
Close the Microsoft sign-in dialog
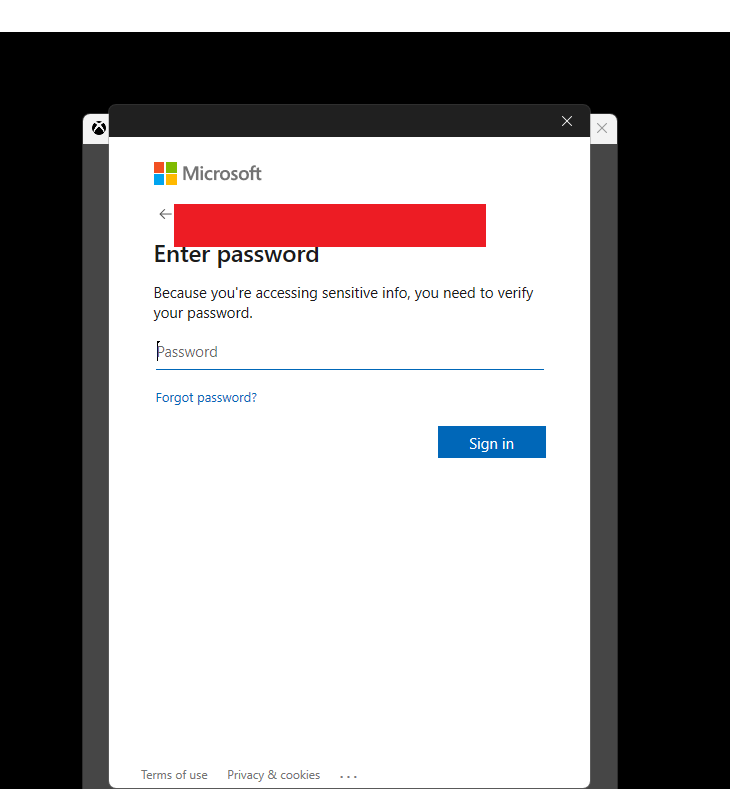567,121
